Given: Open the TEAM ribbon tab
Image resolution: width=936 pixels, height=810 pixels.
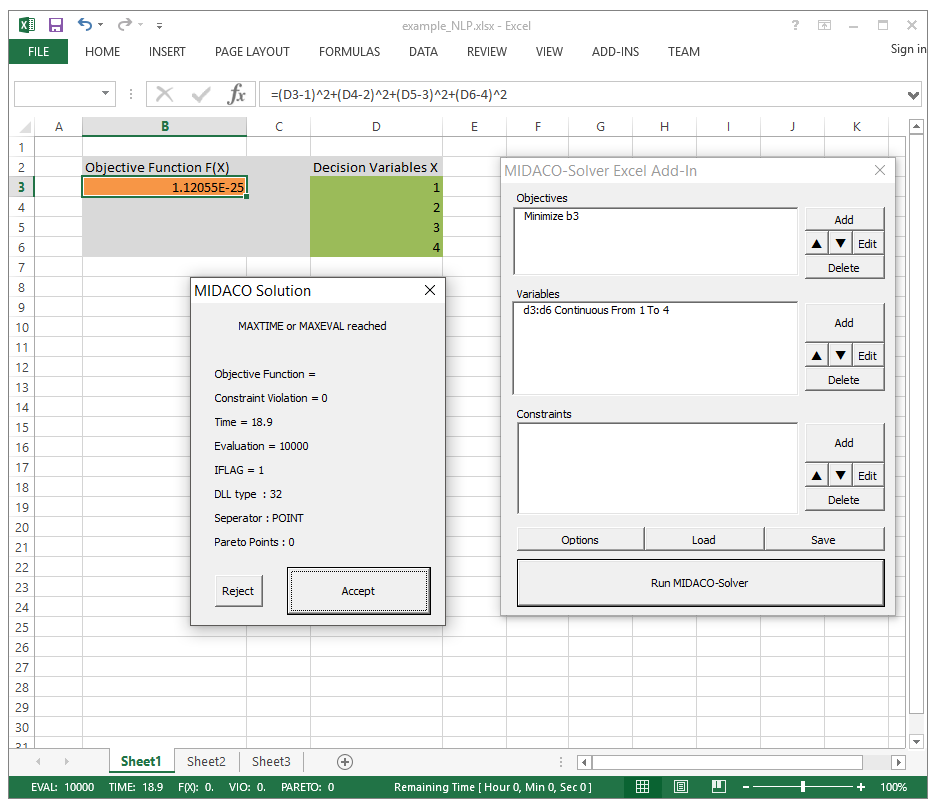Looking at the screenshot, I should [683, 52].
